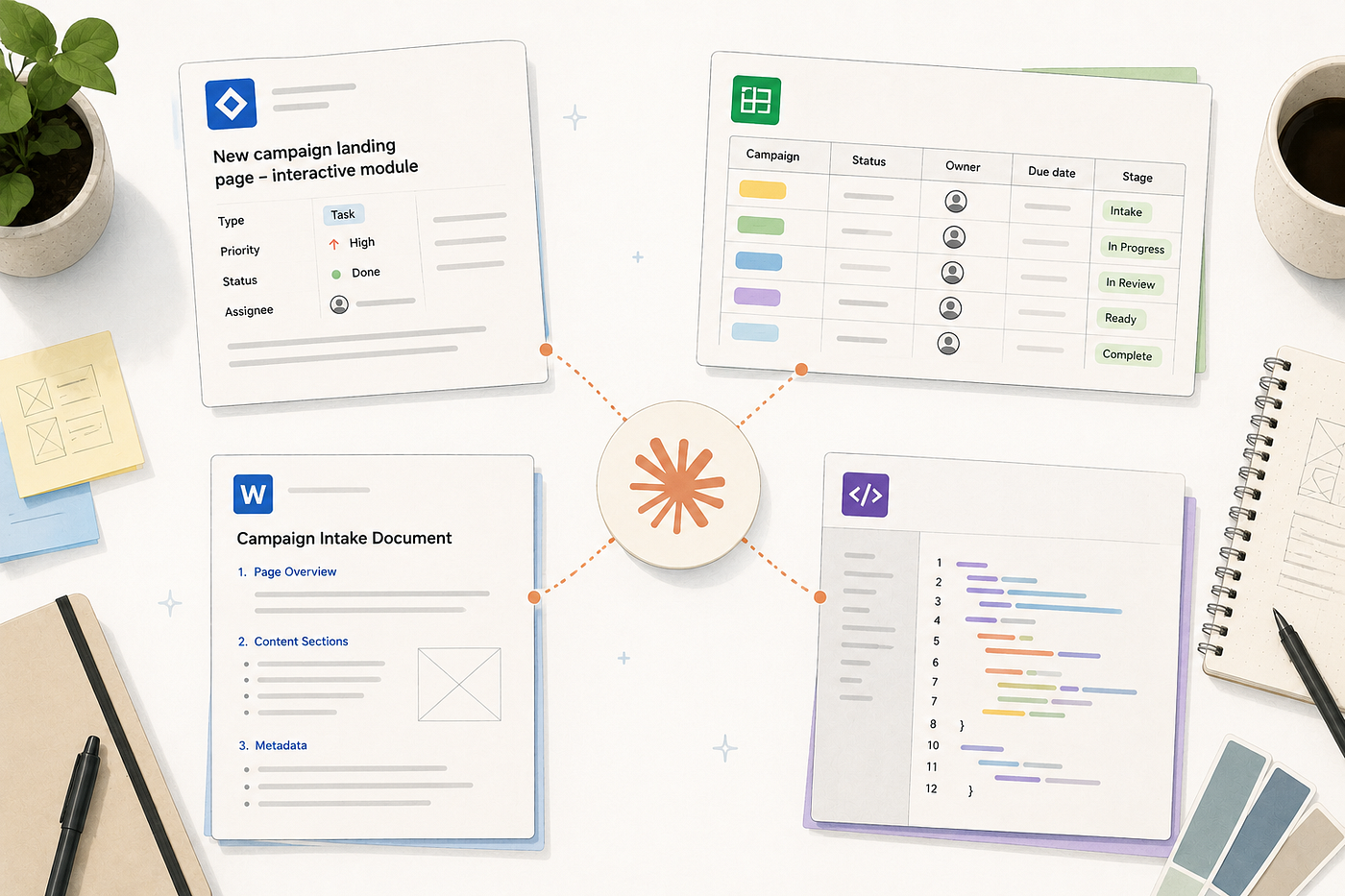This screenshot has height=896, width=1345.
Task: Open the "1. Page Overview" heading link
Action: [287, 572]
